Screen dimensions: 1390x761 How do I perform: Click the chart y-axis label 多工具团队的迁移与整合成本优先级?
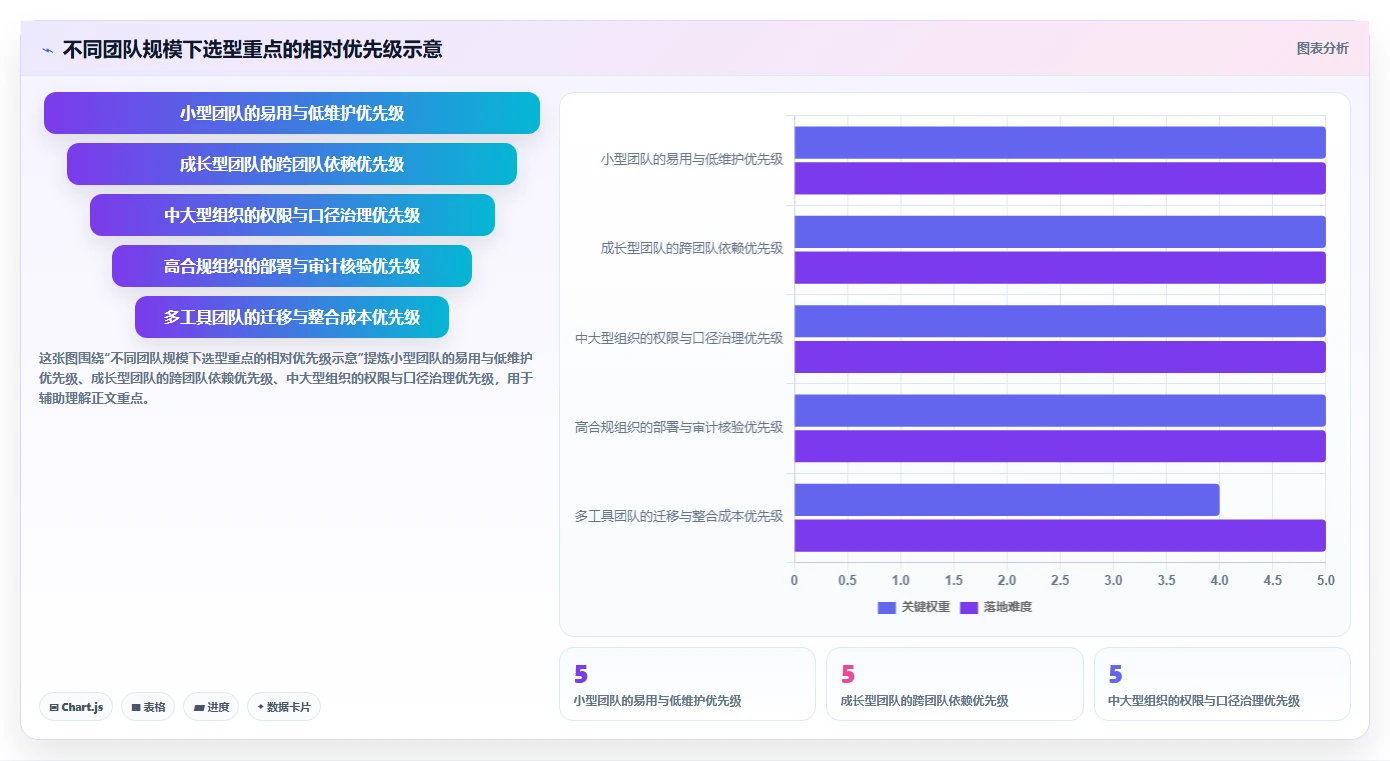click(x=679, y=516)
